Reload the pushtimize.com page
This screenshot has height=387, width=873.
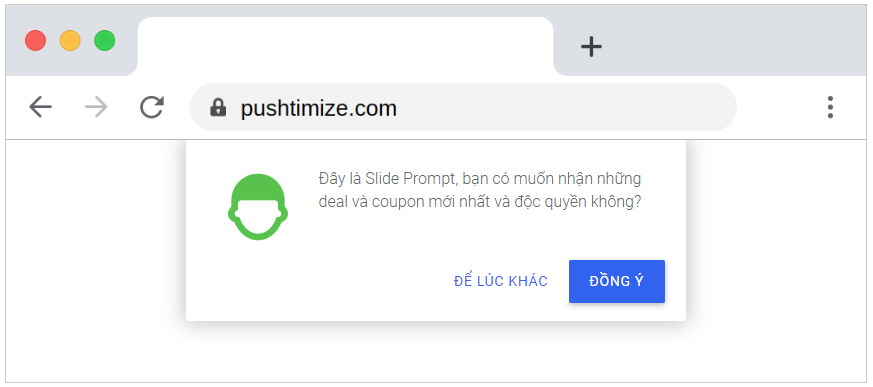(151, 107)
